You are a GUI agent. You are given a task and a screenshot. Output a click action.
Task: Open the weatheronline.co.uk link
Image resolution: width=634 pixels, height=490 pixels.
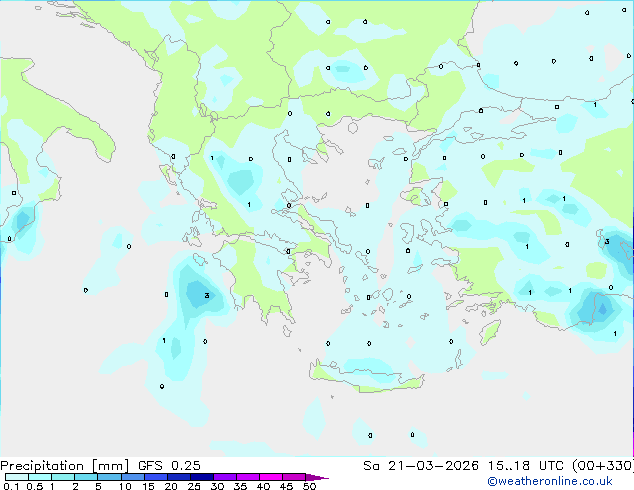coord(550,481)
